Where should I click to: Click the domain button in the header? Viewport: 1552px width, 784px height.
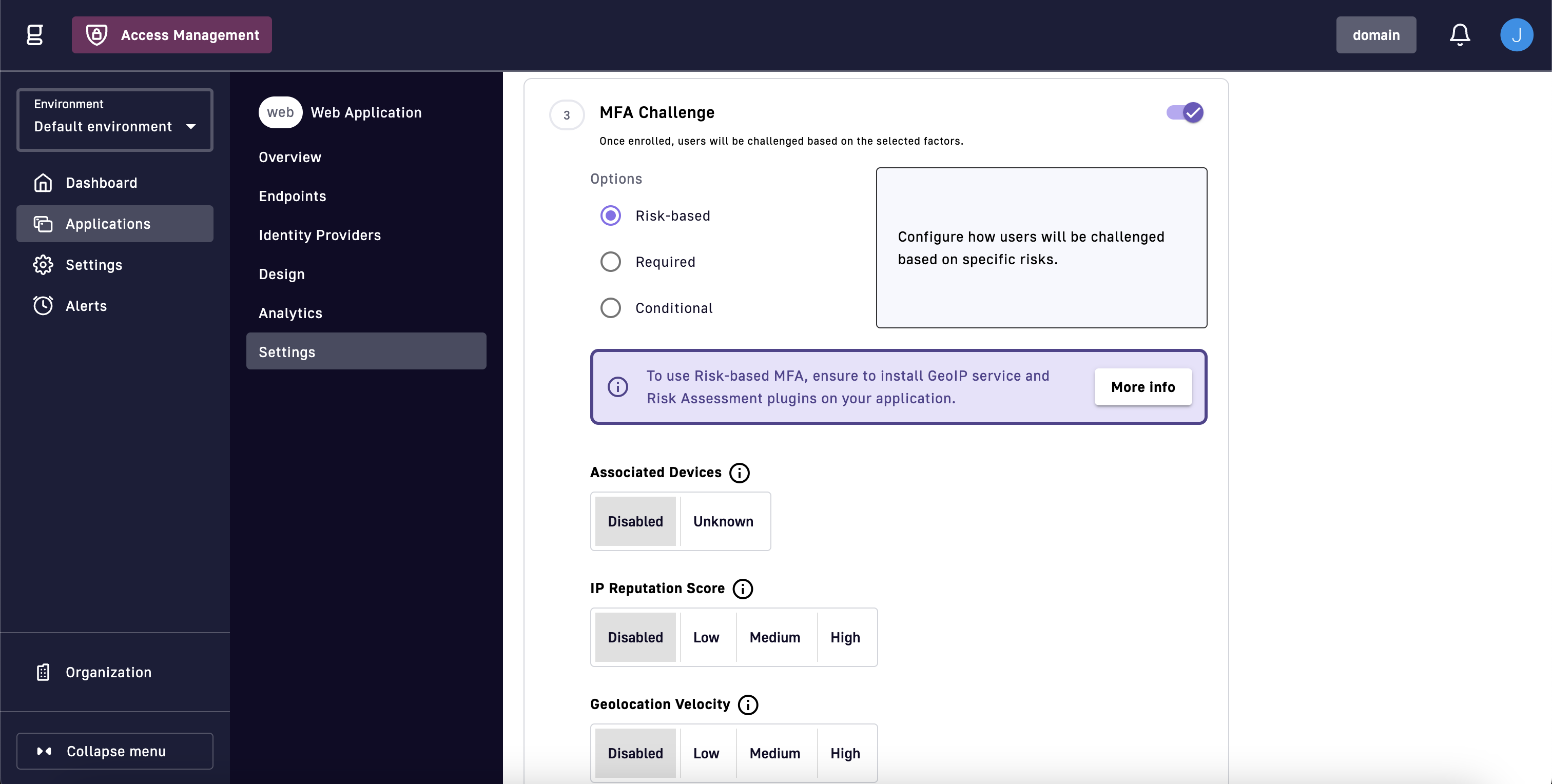1375,35
